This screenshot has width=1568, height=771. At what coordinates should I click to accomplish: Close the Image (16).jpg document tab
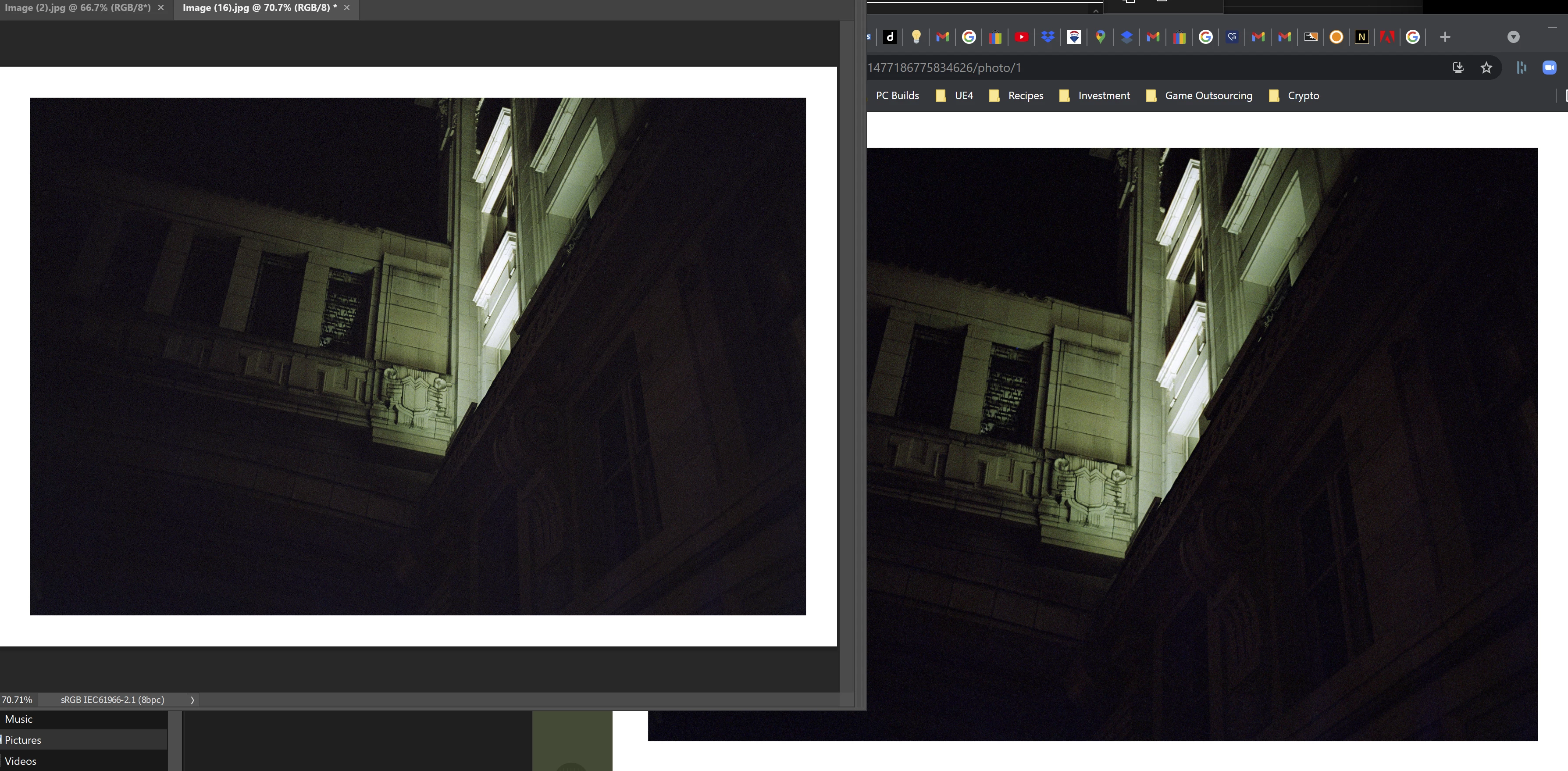coord(347,8)
